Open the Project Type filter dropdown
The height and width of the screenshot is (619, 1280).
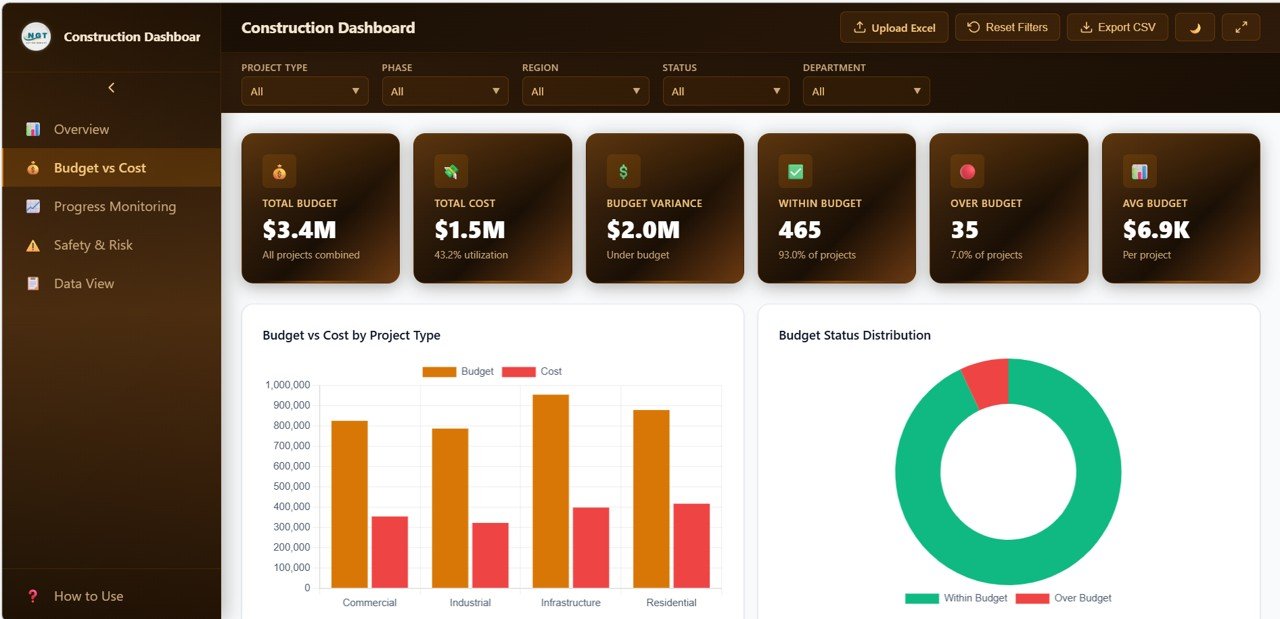coord(304,92)
